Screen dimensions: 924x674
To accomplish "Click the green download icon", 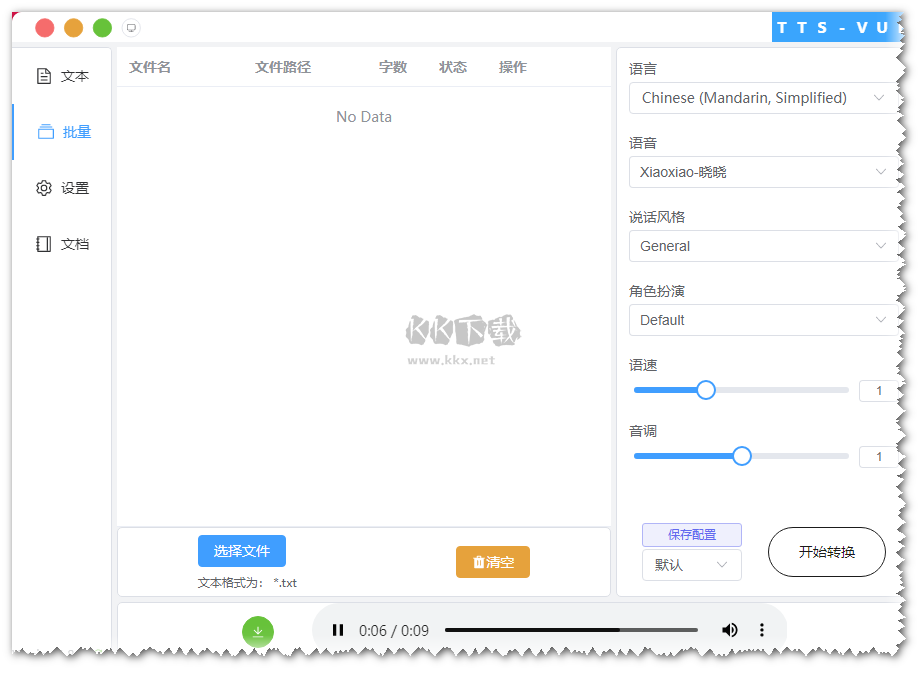I will click(257, 631).
